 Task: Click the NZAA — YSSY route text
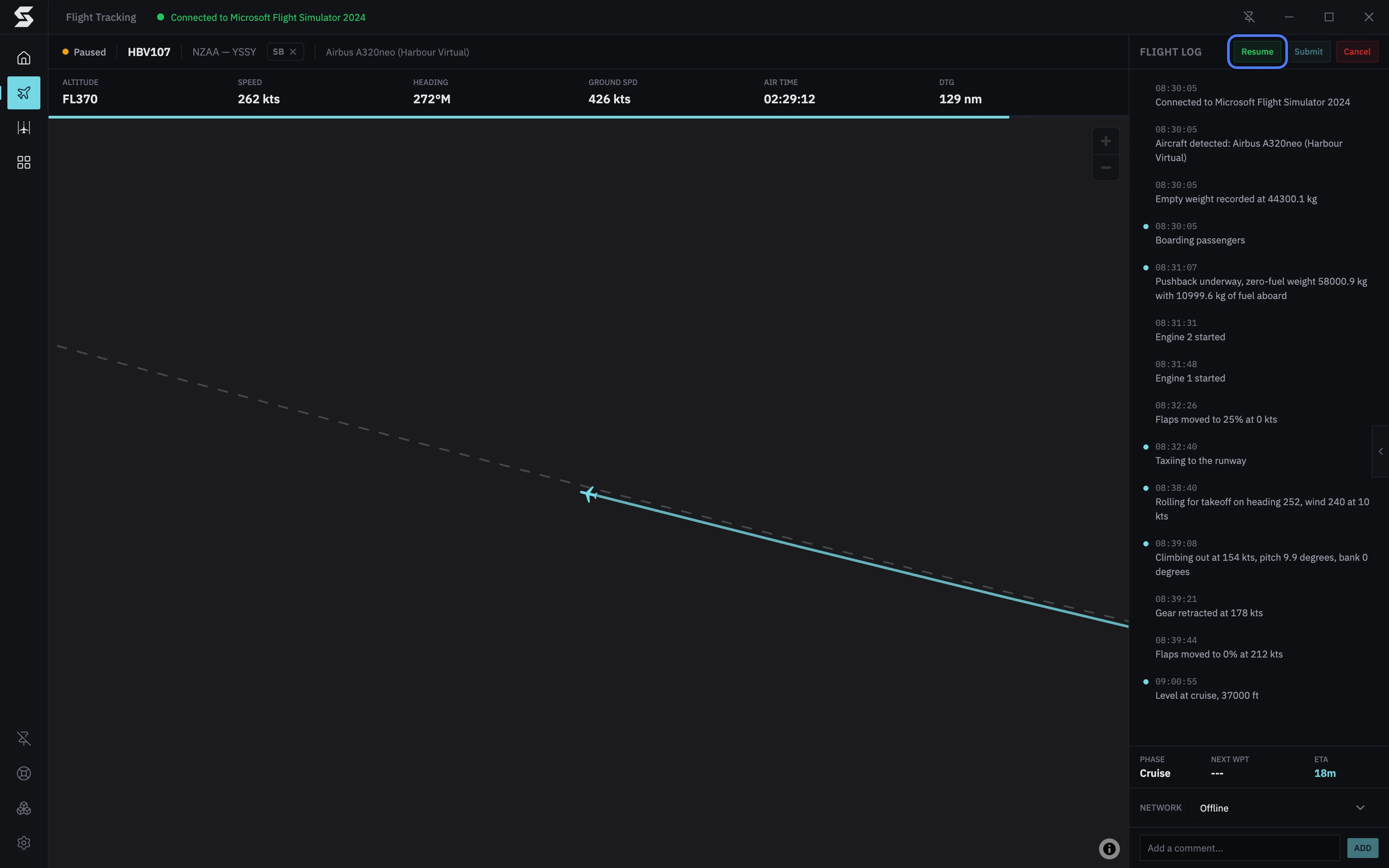[x=224, y=52]
